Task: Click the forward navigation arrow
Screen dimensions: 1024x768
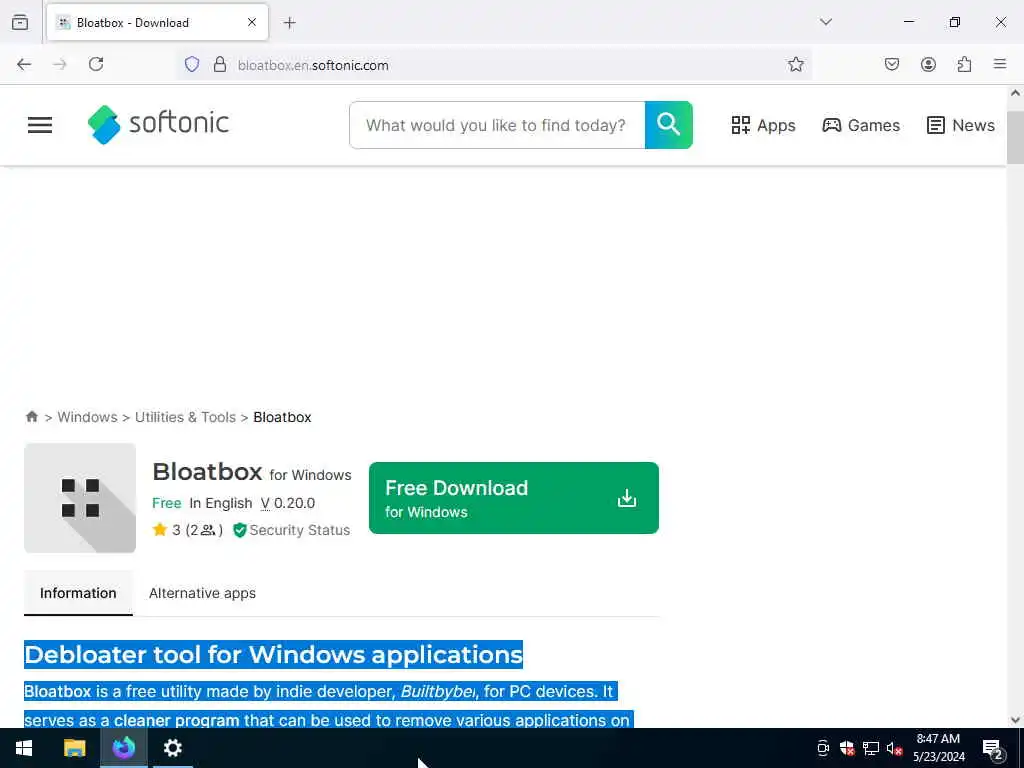Action: pos(60,64)
